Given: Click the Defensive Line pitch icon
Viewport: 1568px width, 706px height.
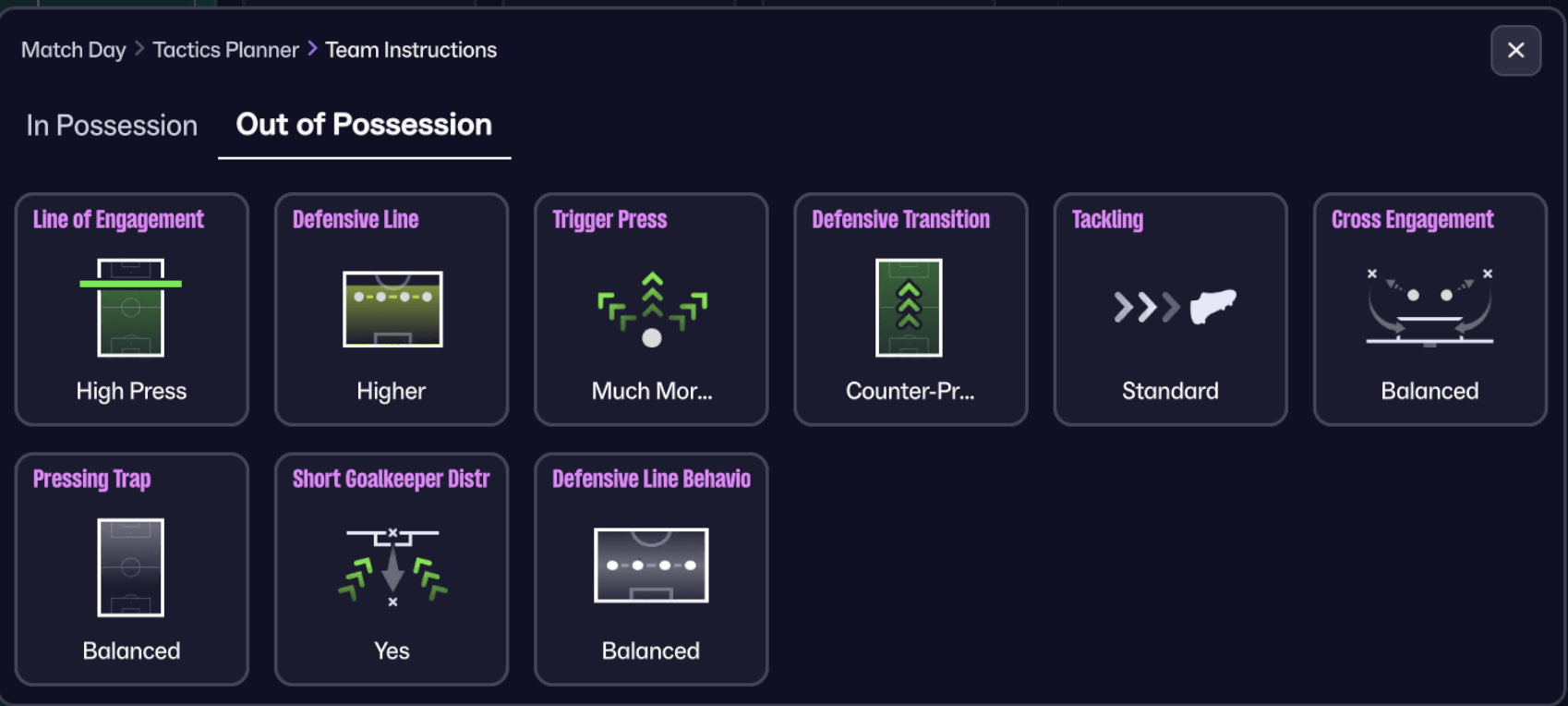Looking at the screenshot, I should [x=392, y=309].
